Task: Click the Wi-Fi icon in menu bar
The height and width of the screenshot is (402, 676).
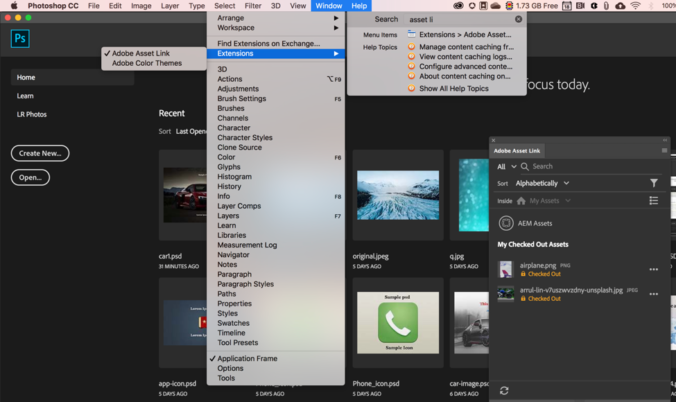Action: (635, 6)
